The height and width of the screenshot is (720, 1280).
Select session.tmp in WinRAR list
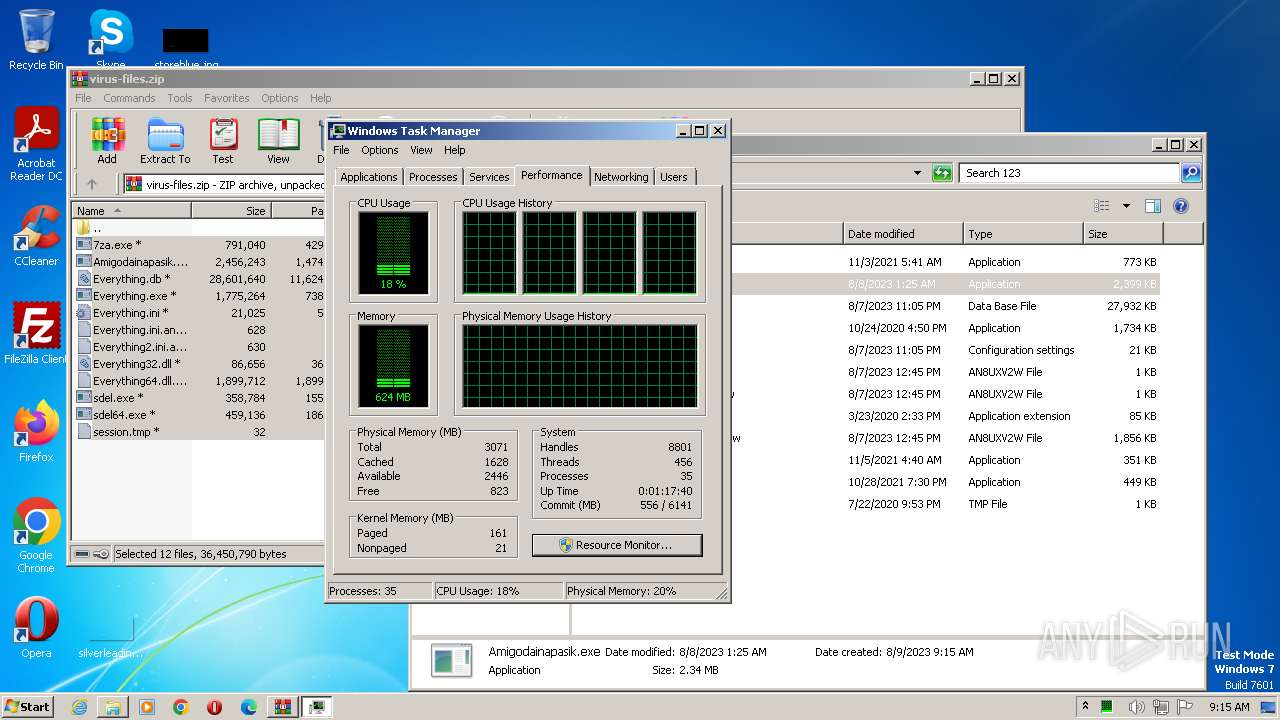199,432
